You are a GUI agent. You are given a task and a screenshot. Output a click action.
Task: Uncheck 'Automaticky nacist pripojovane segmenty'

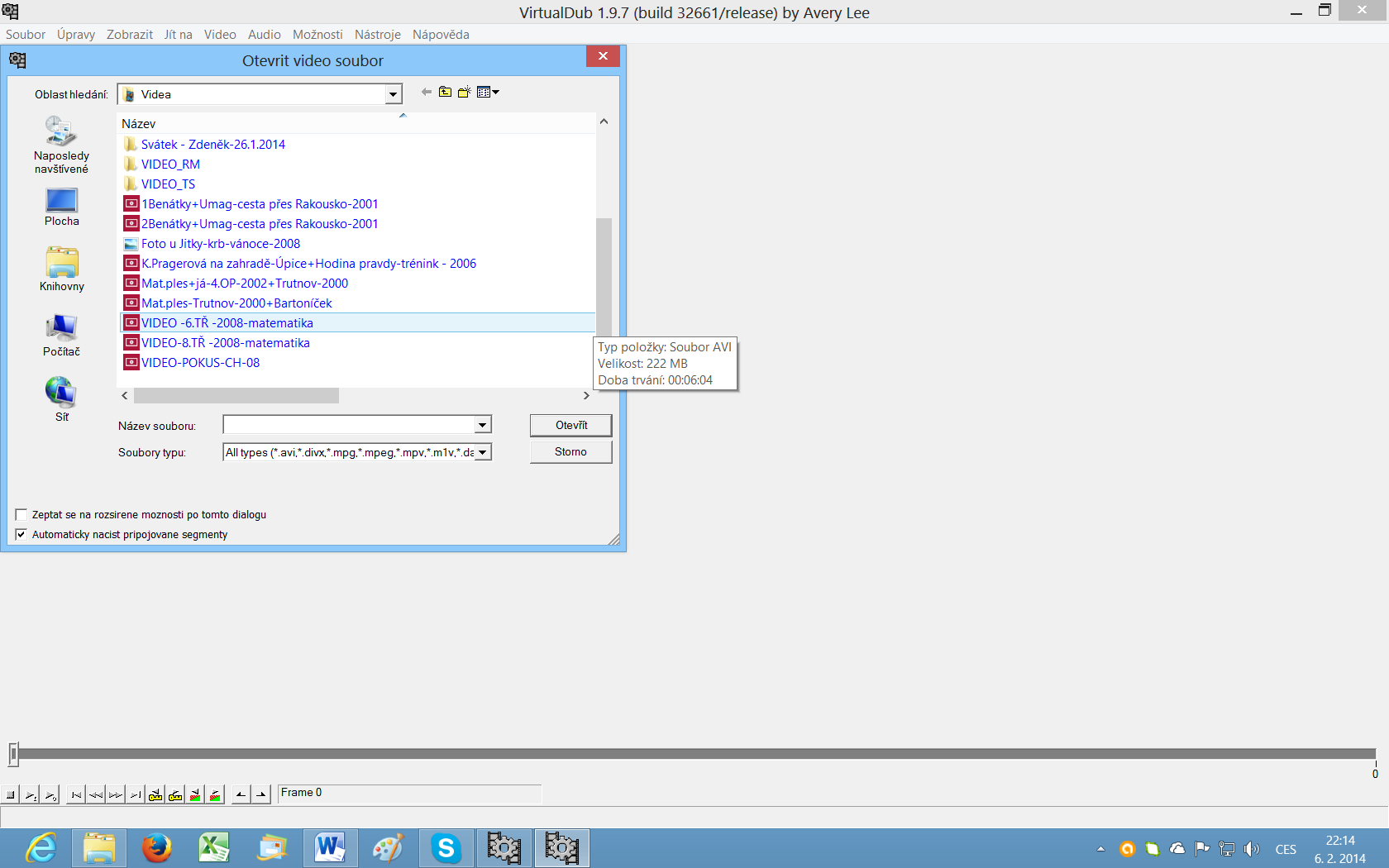point(21,534)
